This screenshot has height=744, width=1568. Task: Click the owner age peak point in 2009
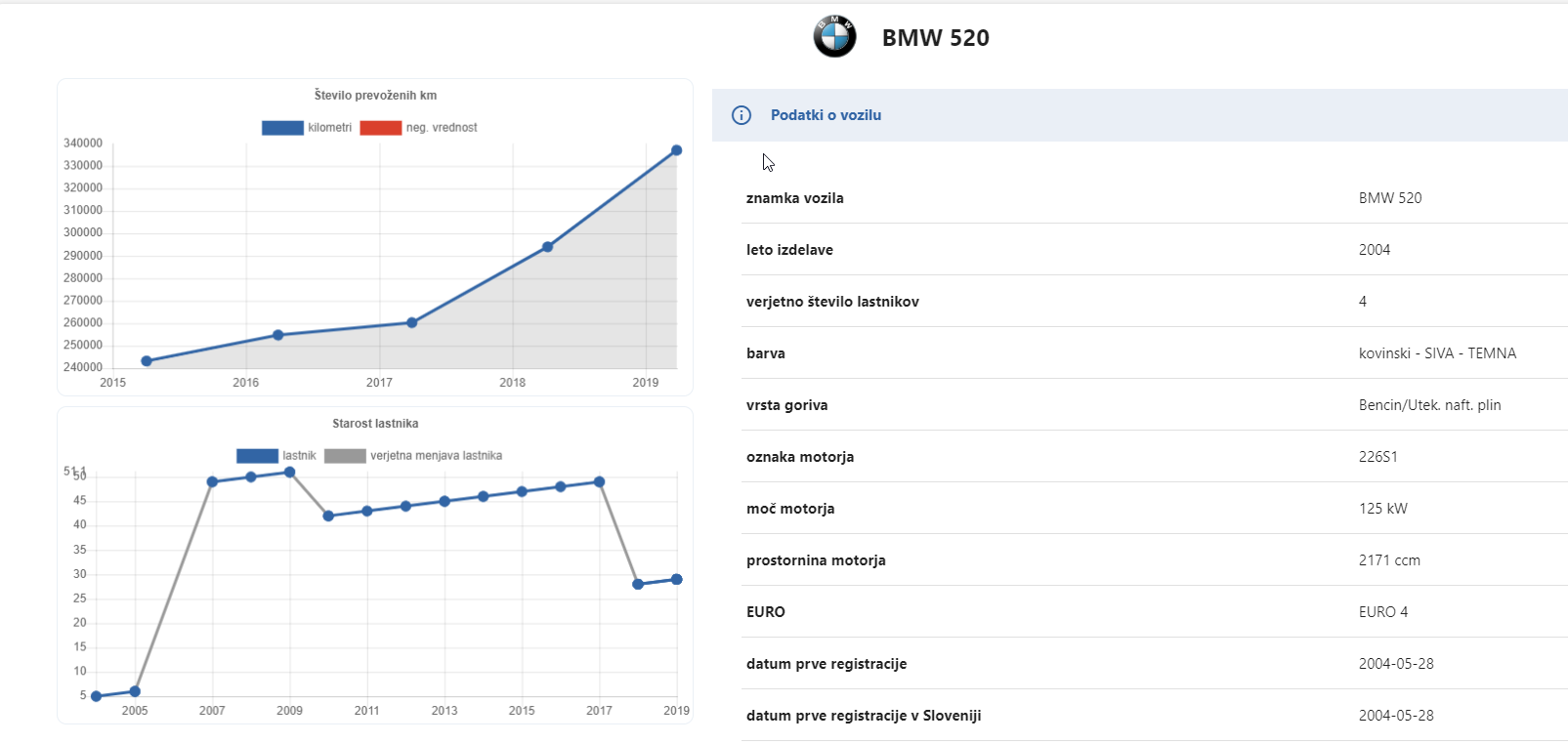click(x=289, y=473)
